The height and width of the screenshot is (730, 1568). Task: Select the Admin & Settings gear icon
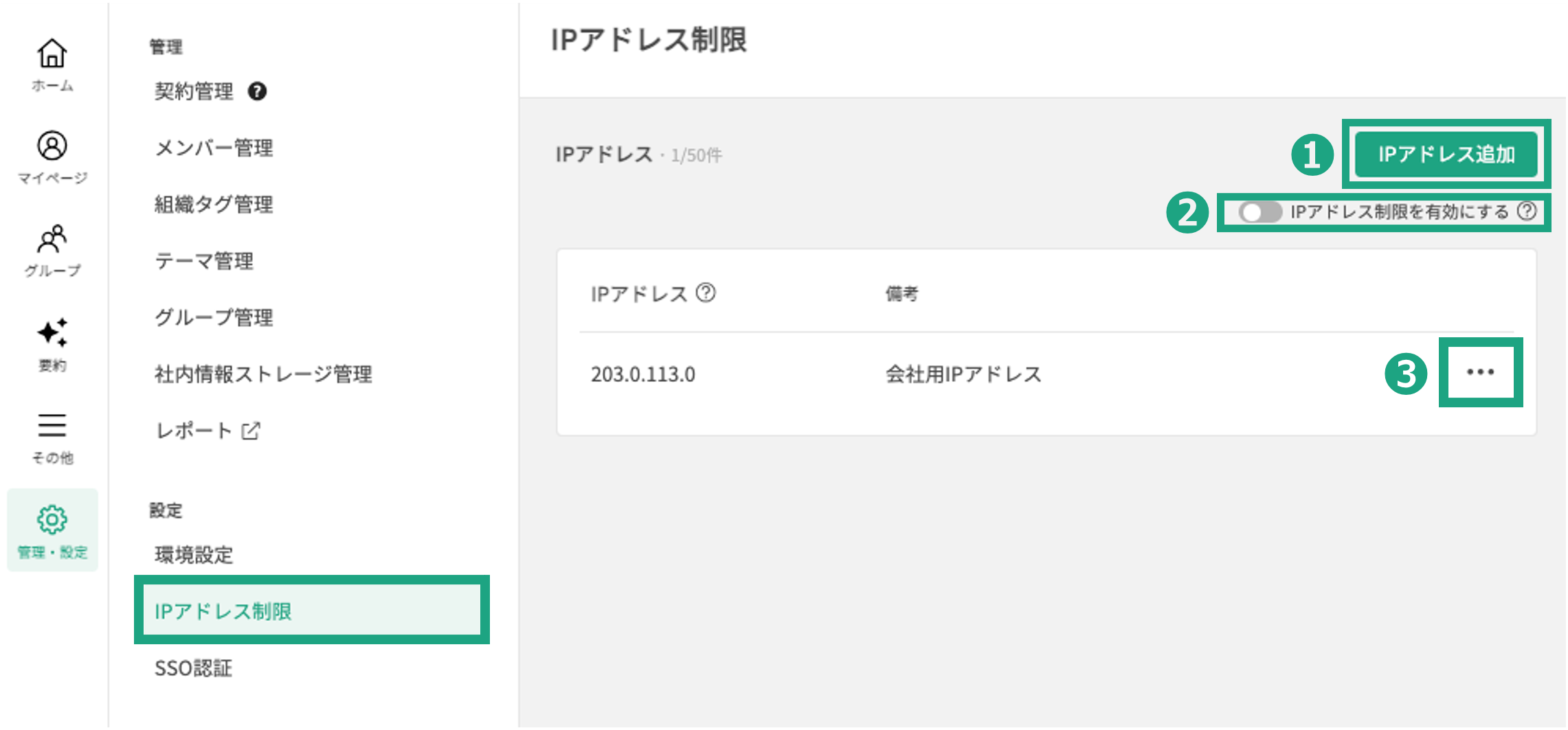52,520
